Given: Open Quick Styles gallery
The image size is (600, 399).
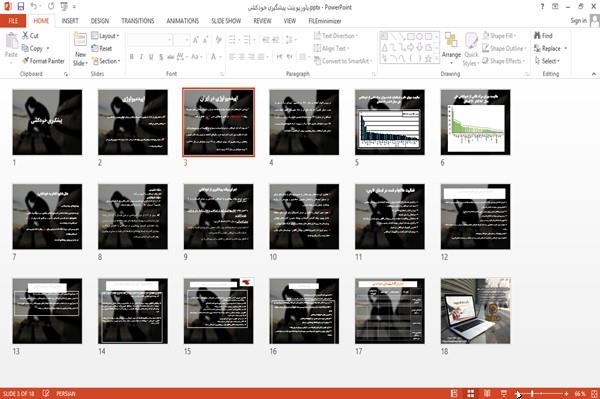Looking at the screenshot, I should [x=471, y=49].
